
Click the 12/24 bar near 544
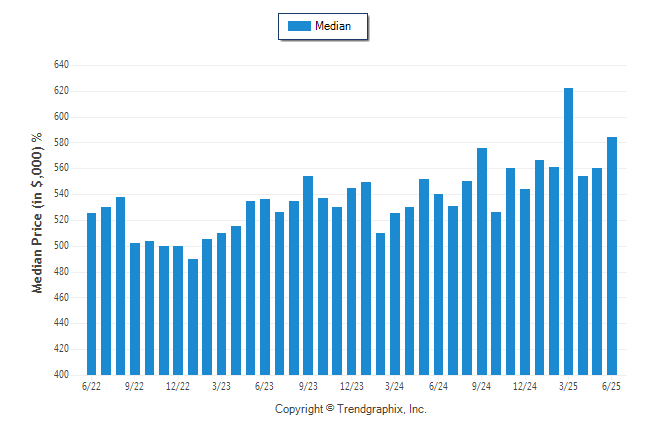pos(525,282)
